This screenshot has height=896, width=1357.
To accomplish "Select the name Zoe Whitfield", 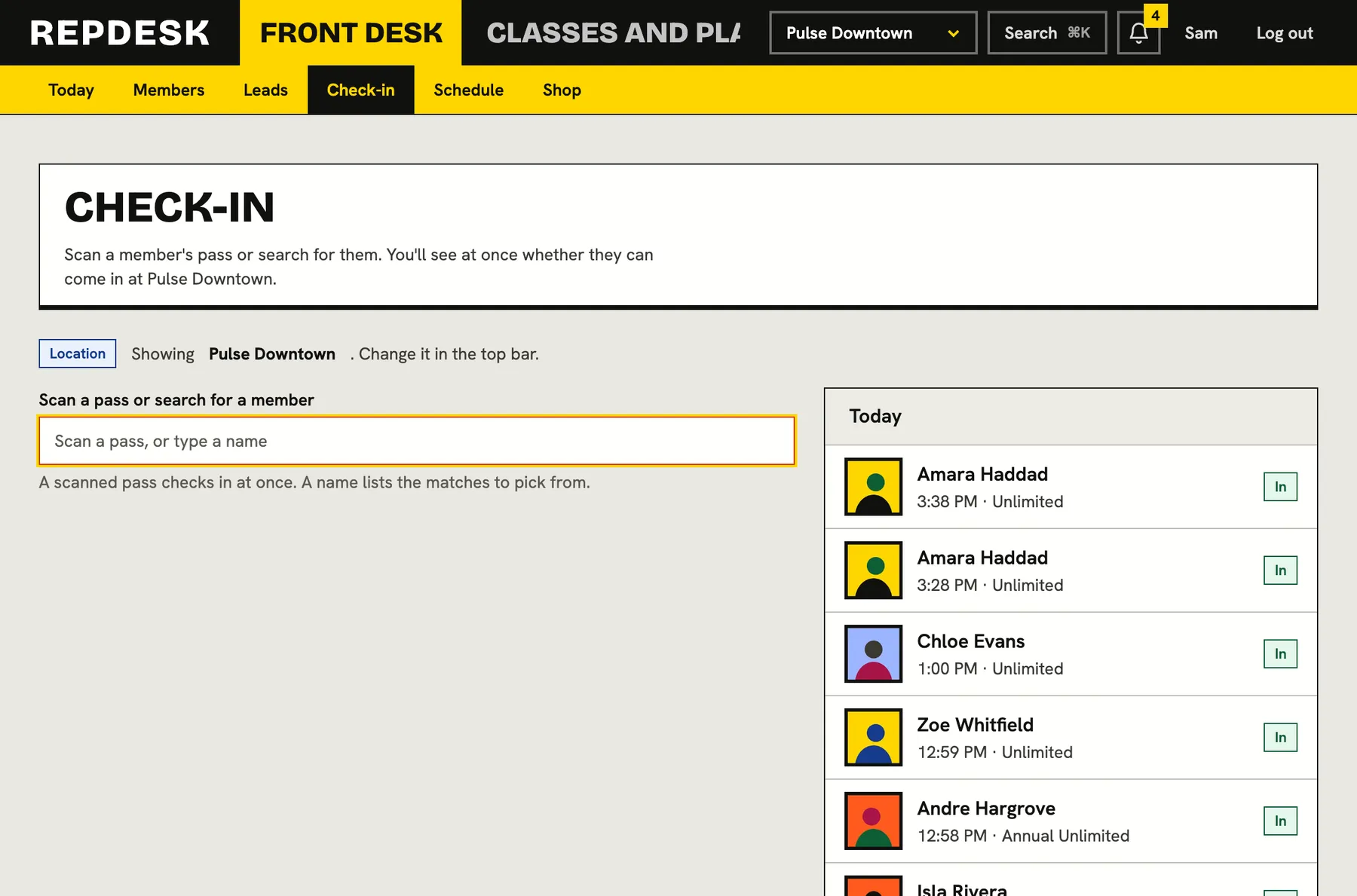I will click(x=976, y=725).
